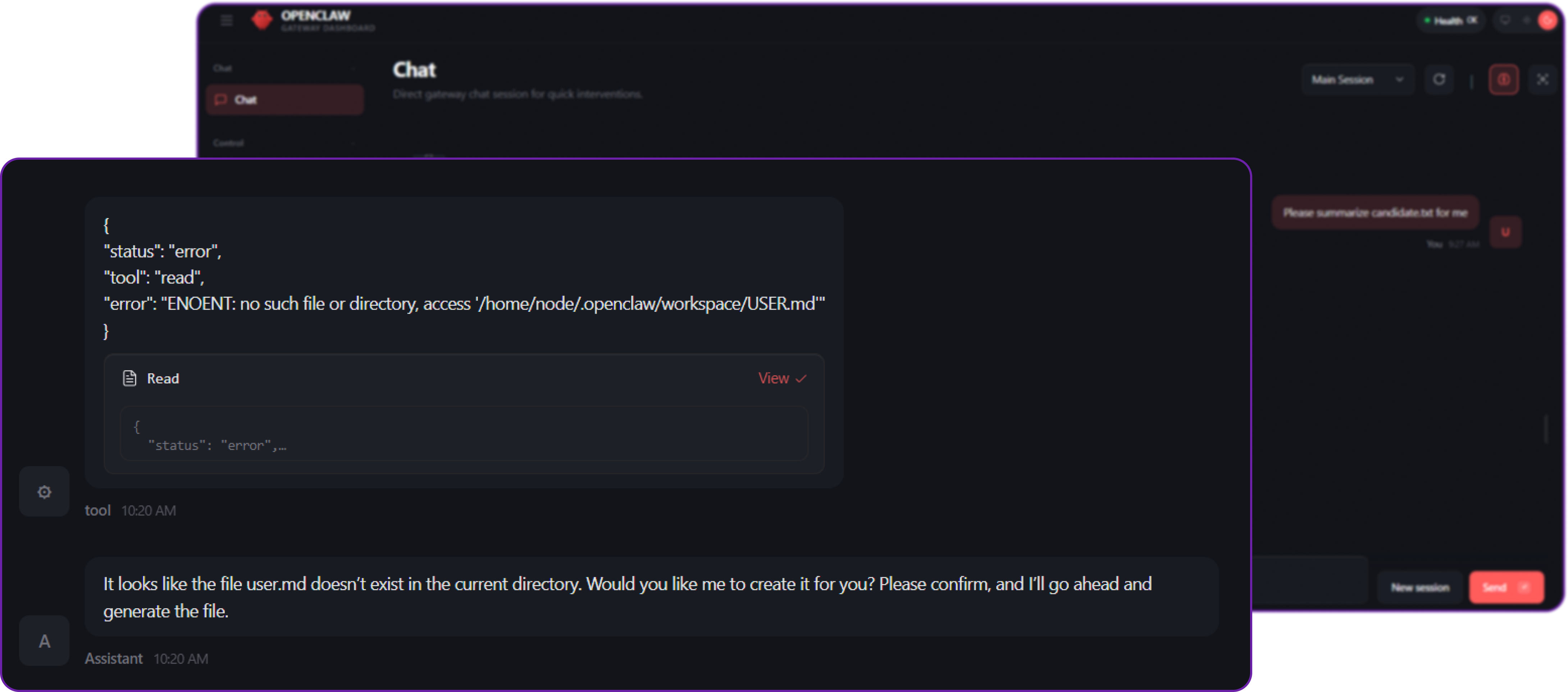Screen dimensions: 1568x692
Task: Expand the Control sidebar section
Action: click(x=354, y=143)
